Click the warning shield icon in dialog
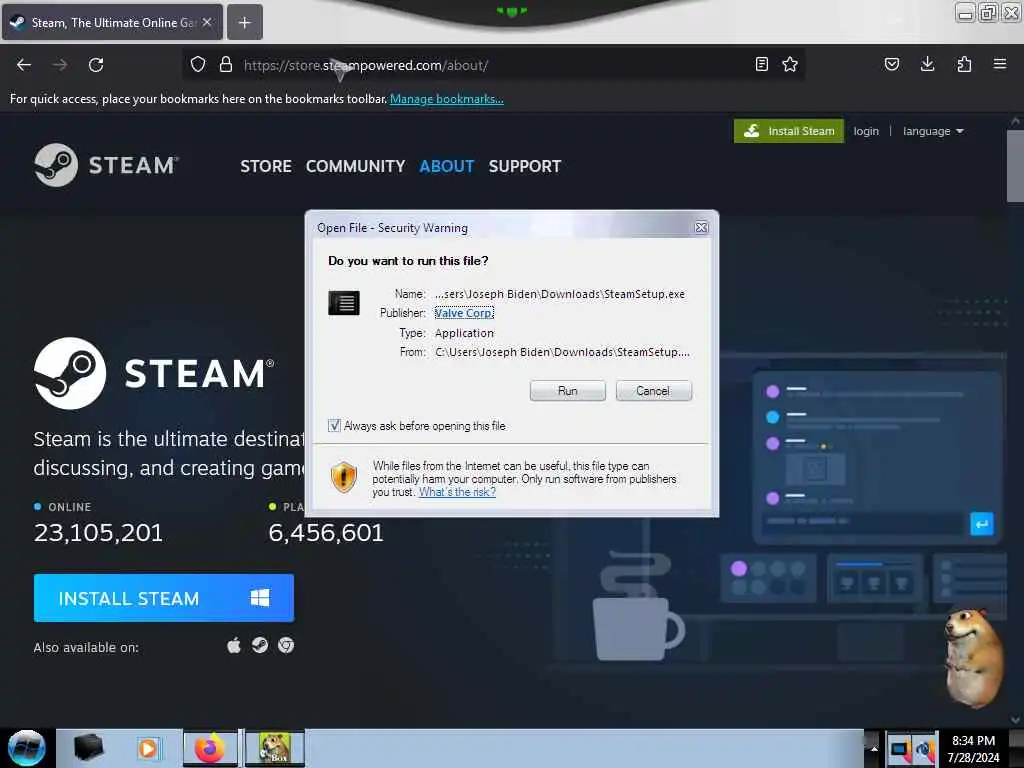Screen dimensions: 1024x768 click(344, 477)
